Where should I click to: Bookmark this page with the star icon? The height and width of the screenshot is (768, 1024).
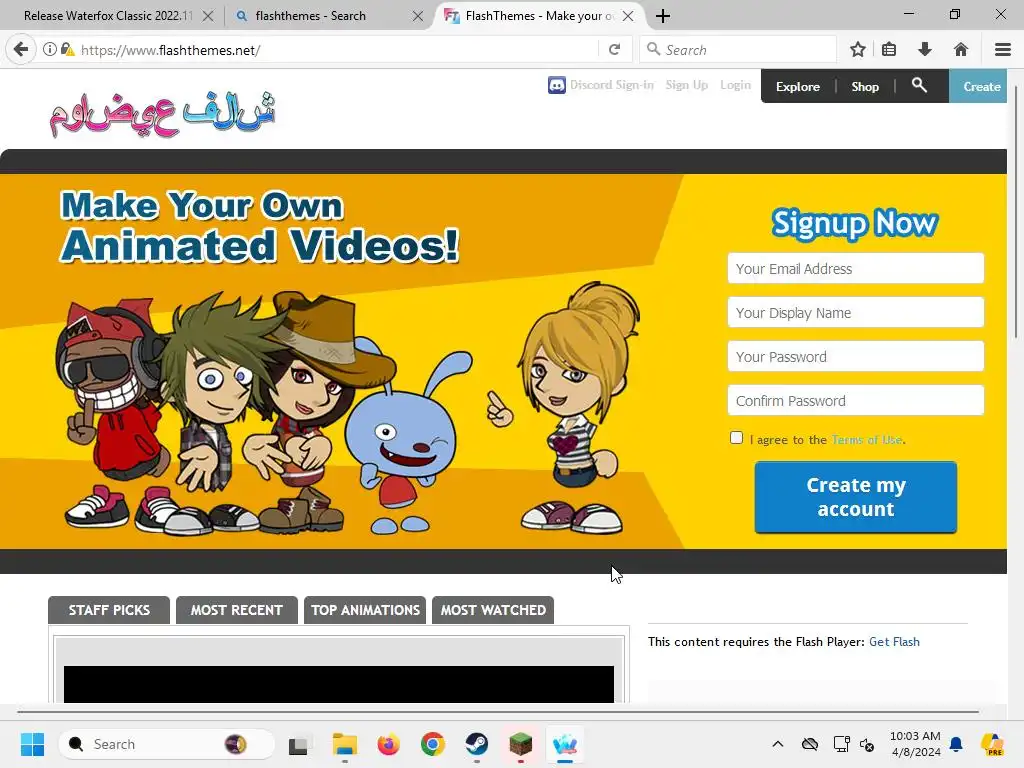[x=857, y=50]
